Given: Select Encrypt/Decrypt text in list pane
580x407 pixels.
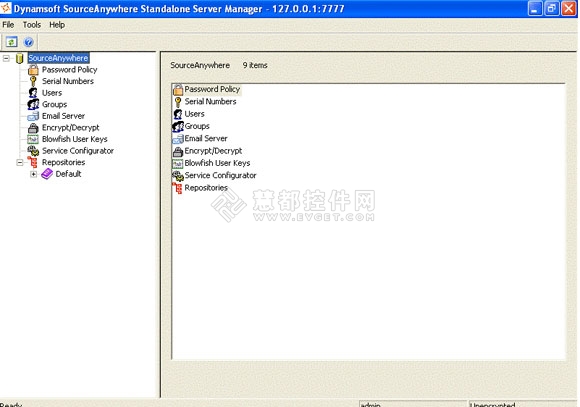Looking at the screenshot, I should (x=213, y=151).
